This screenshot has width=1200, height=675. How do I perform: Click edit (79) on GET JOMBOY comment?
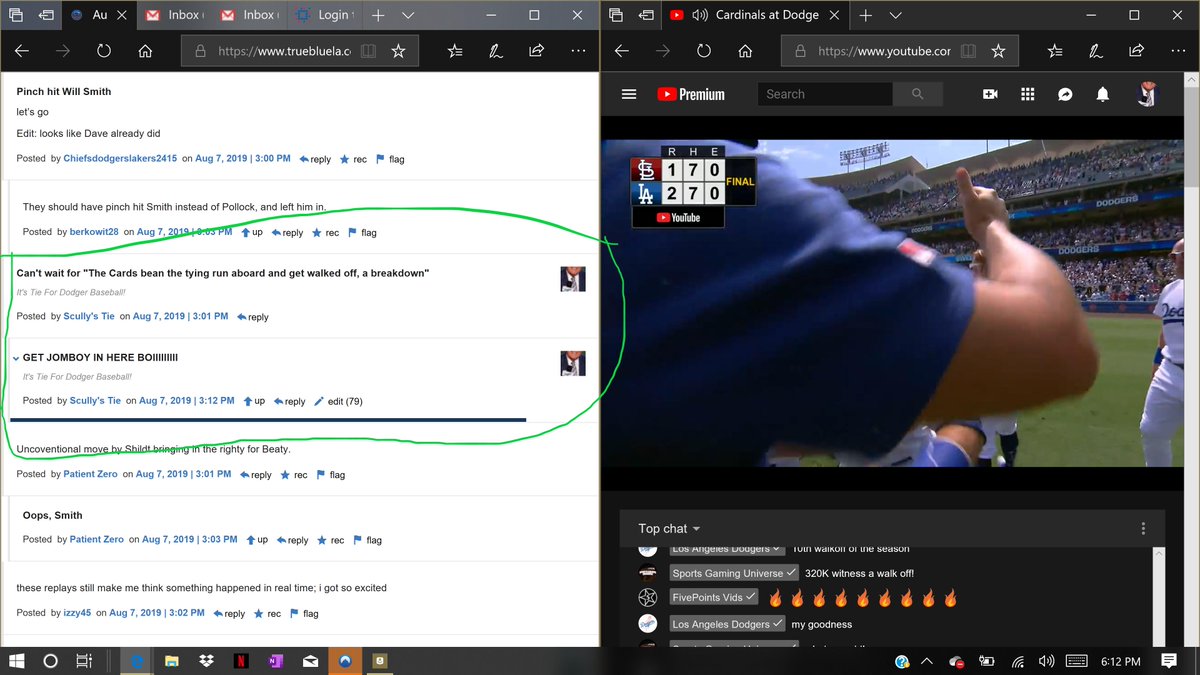[338, 401]
